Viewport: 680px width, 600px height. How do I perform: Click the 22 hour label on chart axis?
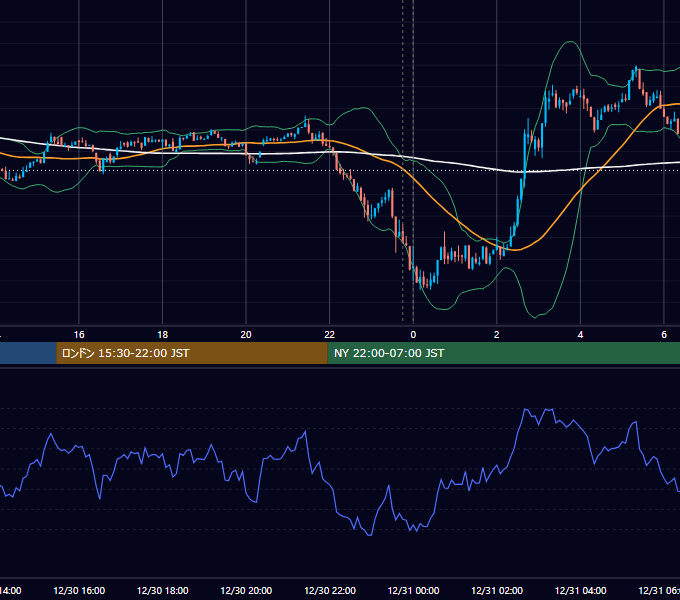coord(330,335)
